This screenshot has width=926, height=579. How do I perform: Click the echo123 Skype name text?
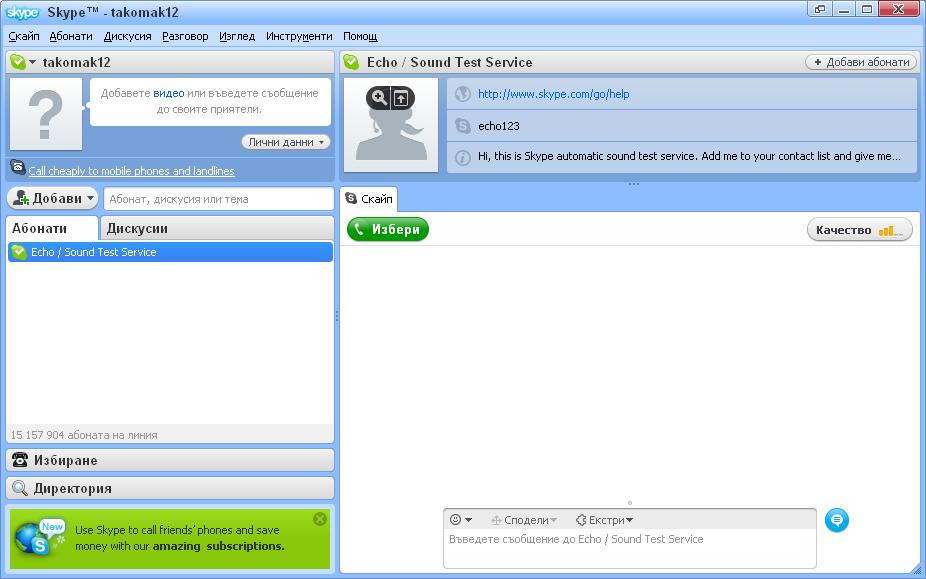point(498,126)
